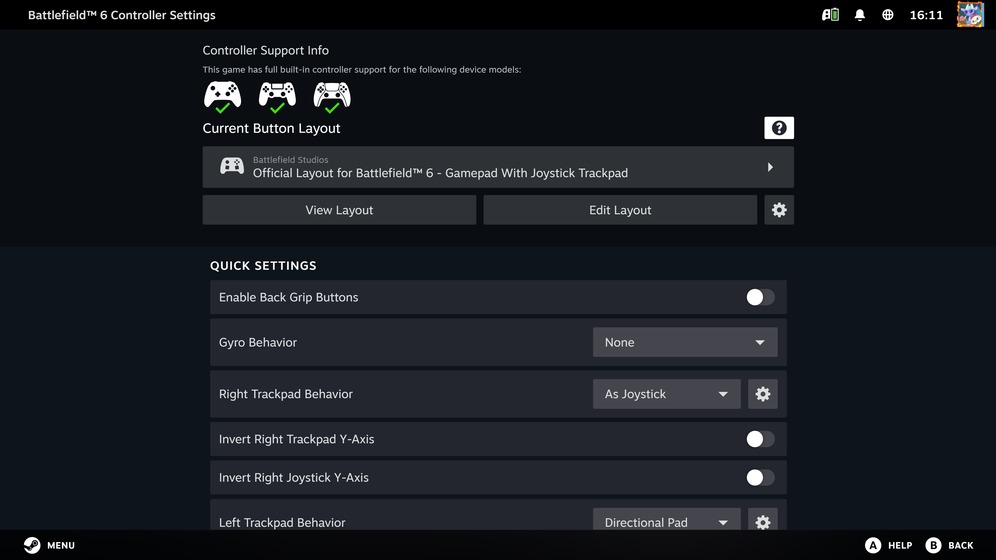This screenshot has height=560, width=996.
Task: Click the View Layout button
Action: pyautogui.click(x=339, y=210)
